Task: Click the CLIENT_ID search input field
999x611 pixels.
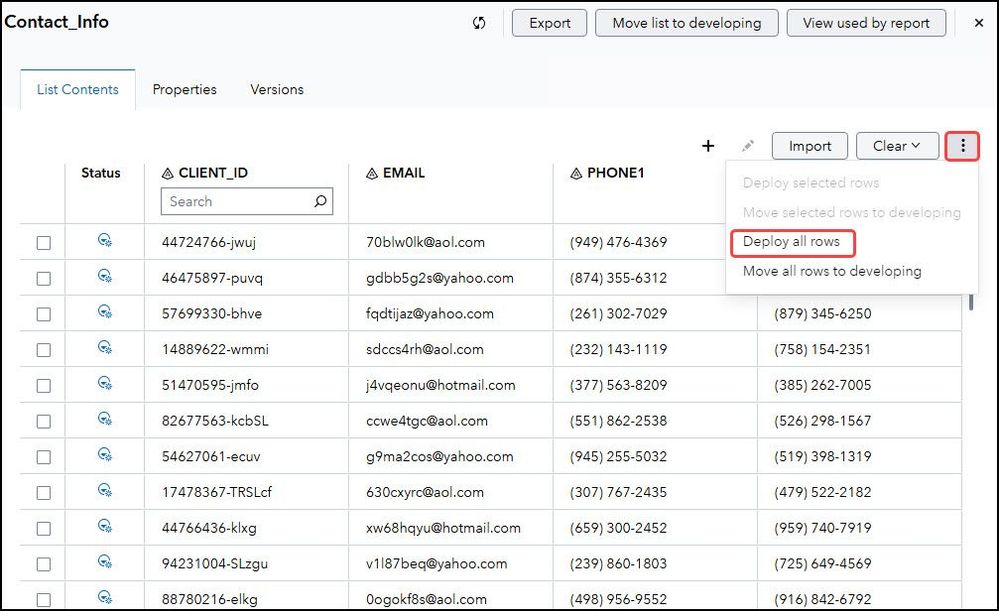Action: click(237, 201)
